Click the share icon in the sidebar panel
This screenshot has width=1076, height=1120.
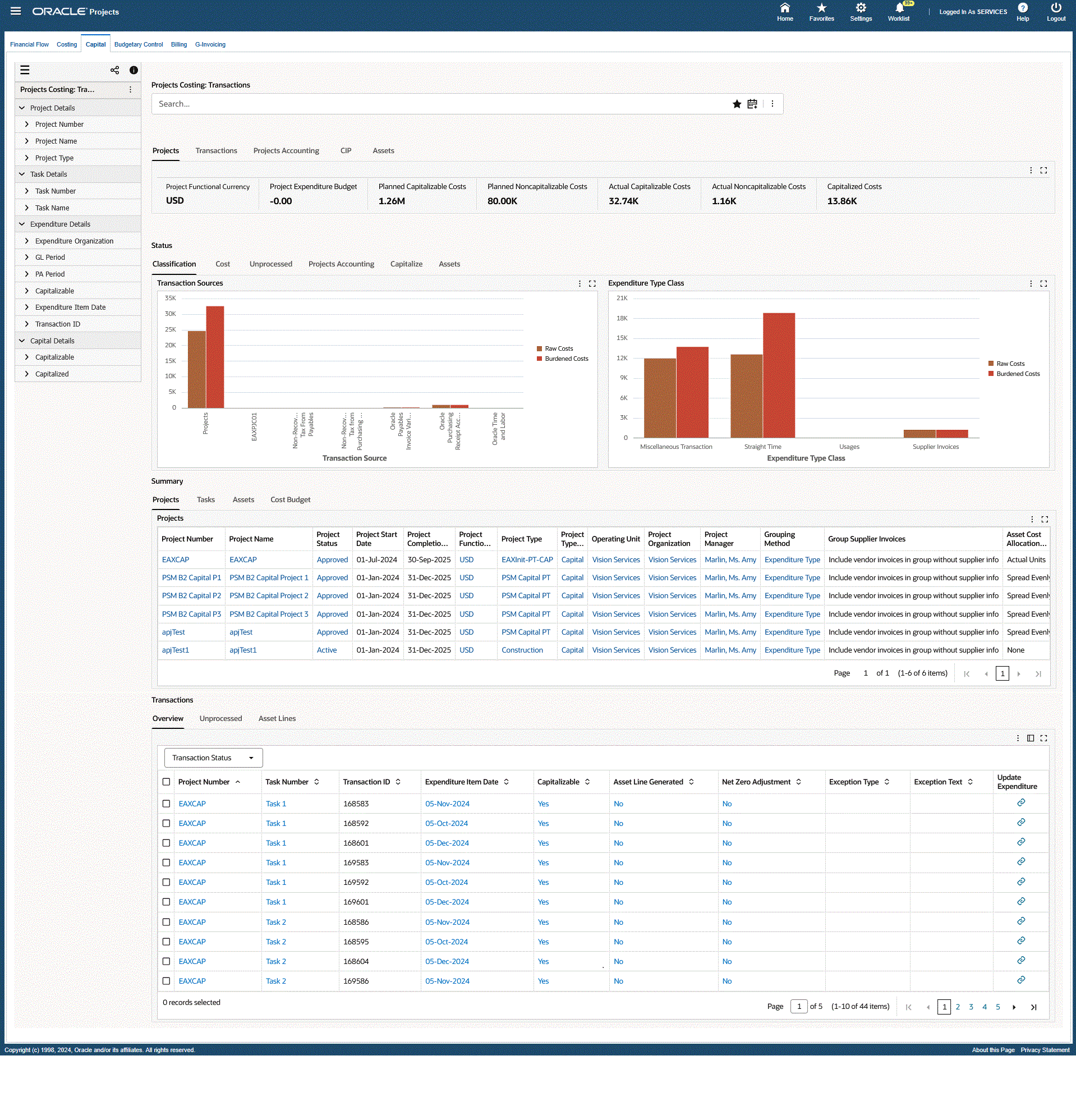115,70
